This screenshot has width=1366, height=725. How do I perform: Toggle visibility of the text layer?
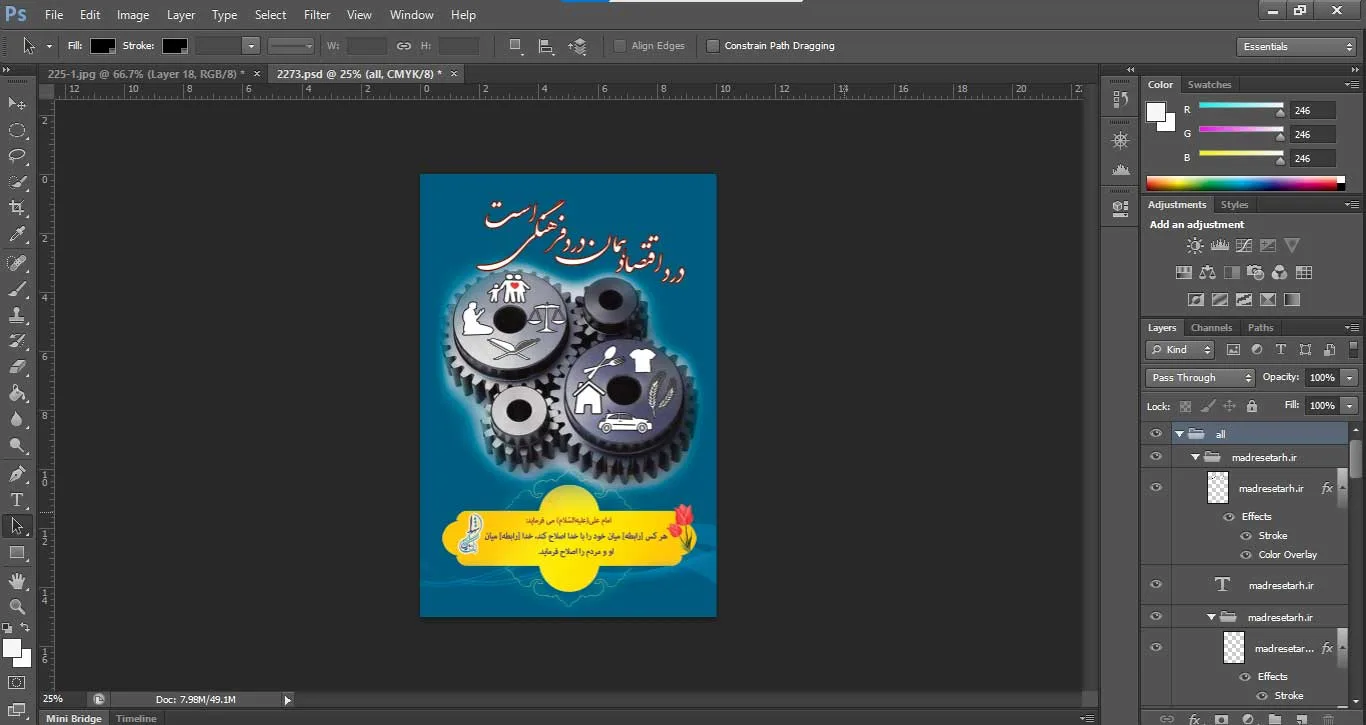click(1156, 585)
